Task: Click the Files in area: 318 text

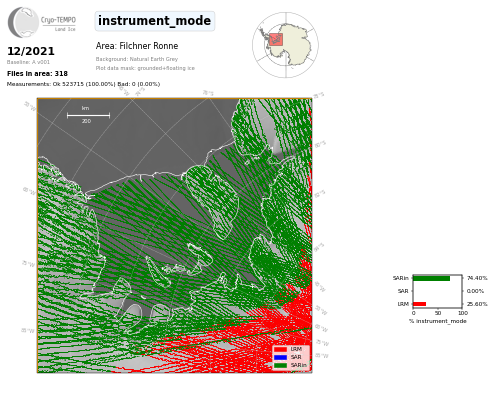Action: tap(37, 74)
